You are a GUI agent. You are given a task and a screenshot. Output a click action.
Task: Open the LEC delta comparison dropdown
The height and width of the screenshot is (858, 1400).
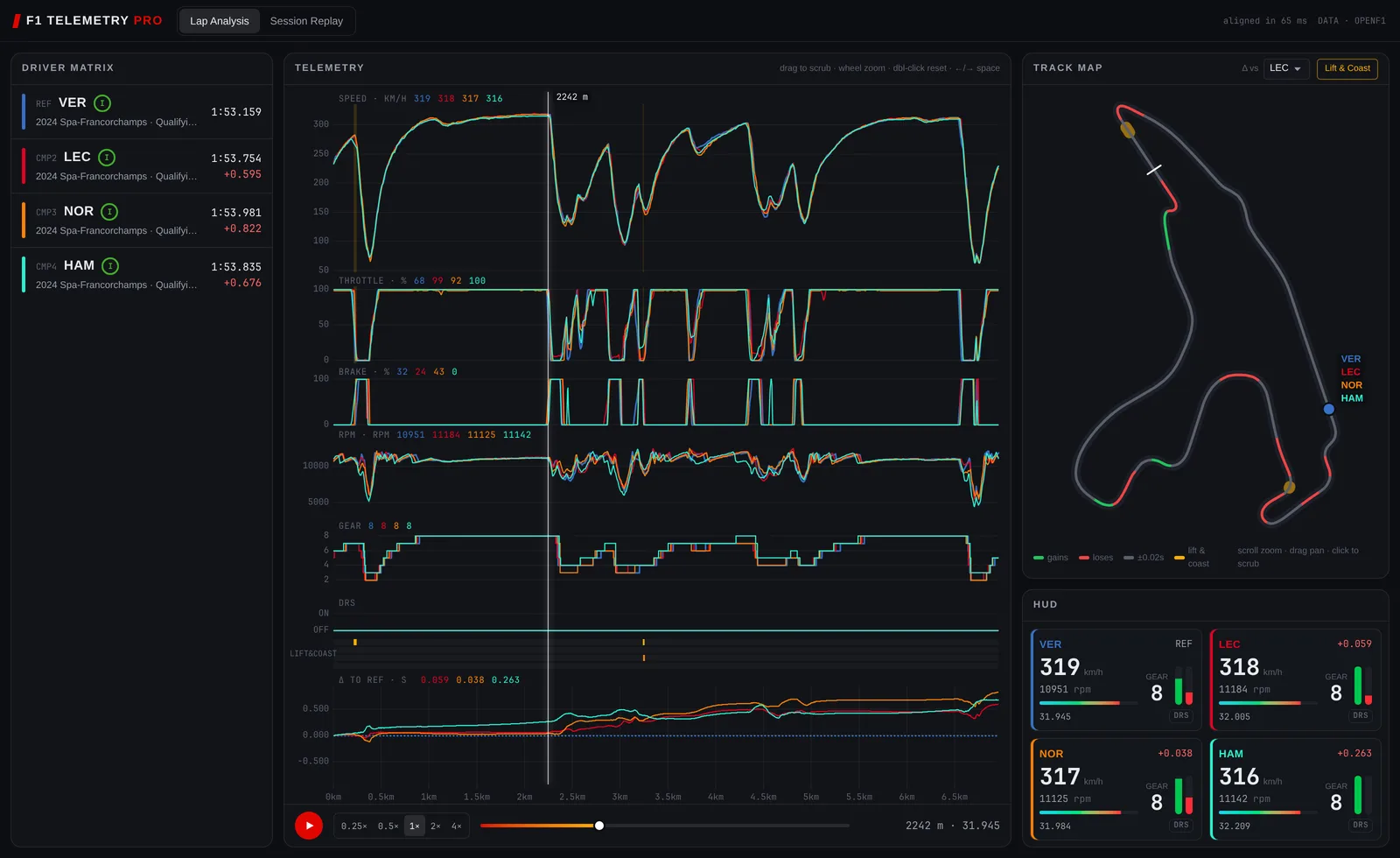[x=1285, y=68]
